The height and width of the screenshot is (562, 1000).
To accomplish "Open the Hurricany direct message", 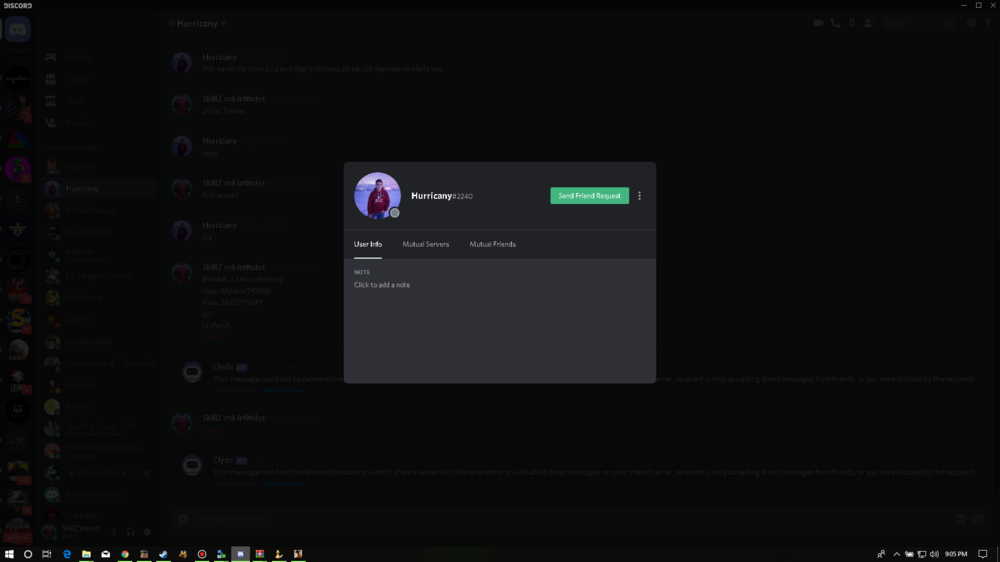I will pyautogui.click(x=98, y=188).
